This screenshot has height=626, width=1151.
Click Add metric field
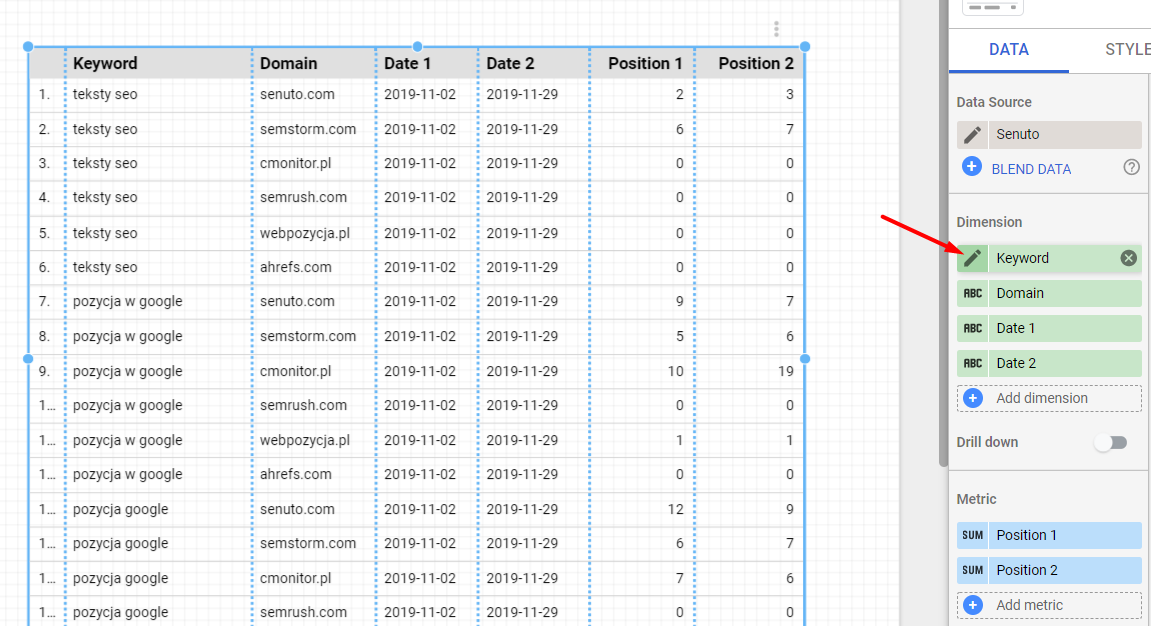[1049, 605]
